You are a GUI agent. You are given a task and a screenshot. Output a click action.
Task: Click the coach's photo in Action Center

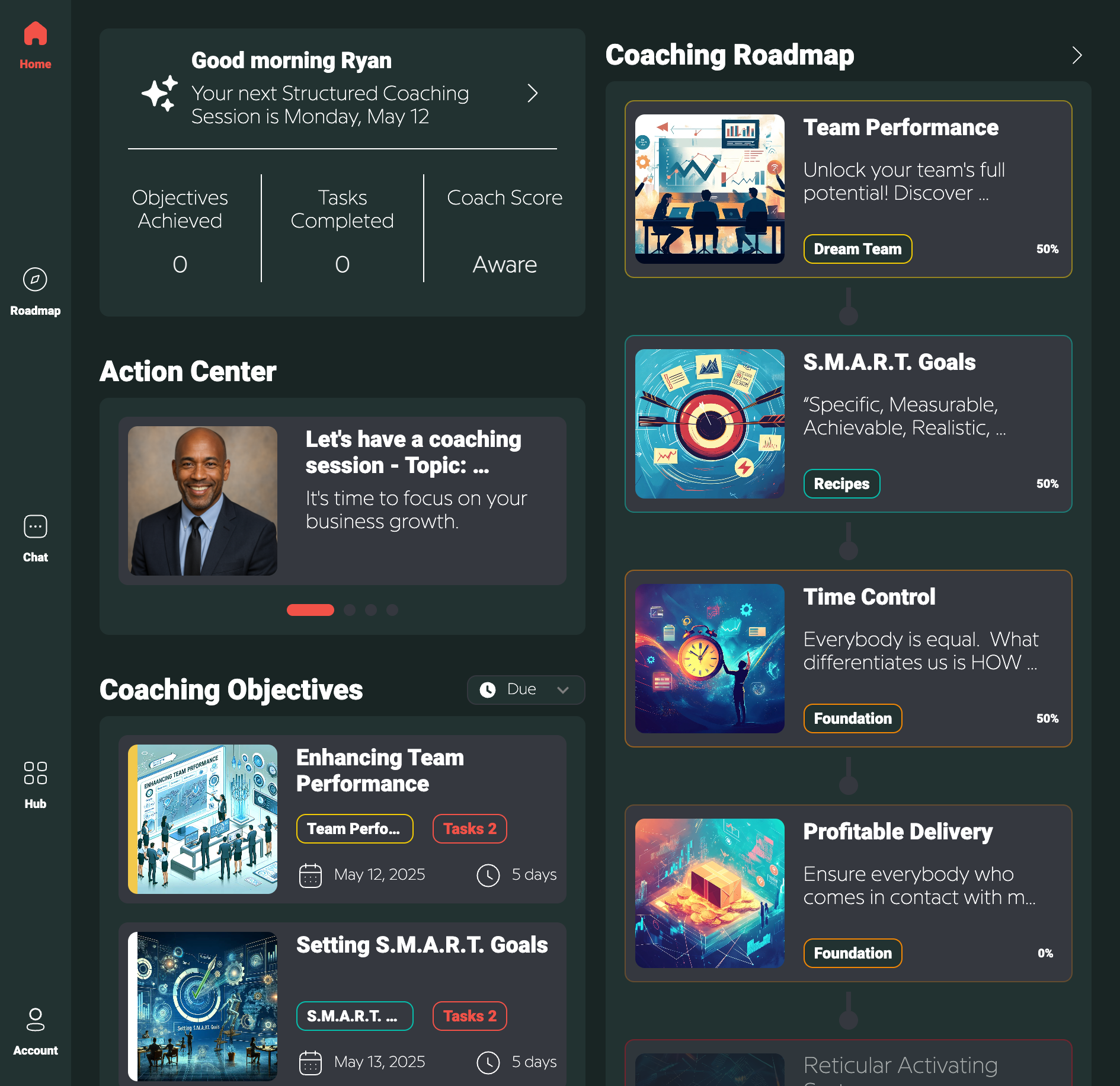tap(202, 500)
